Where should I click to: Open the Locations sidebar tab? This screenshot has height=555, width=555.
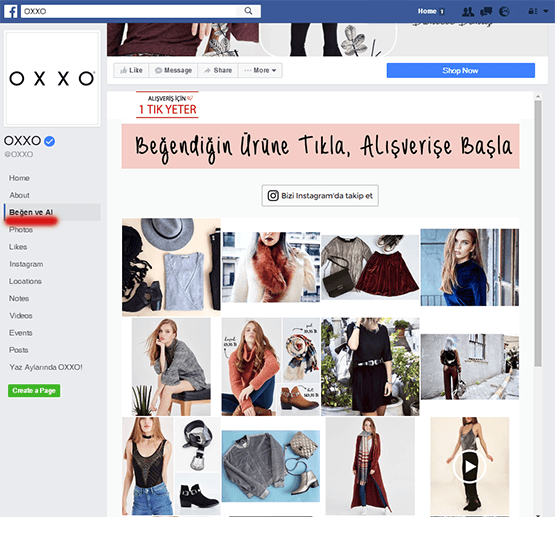click(25, 281)
